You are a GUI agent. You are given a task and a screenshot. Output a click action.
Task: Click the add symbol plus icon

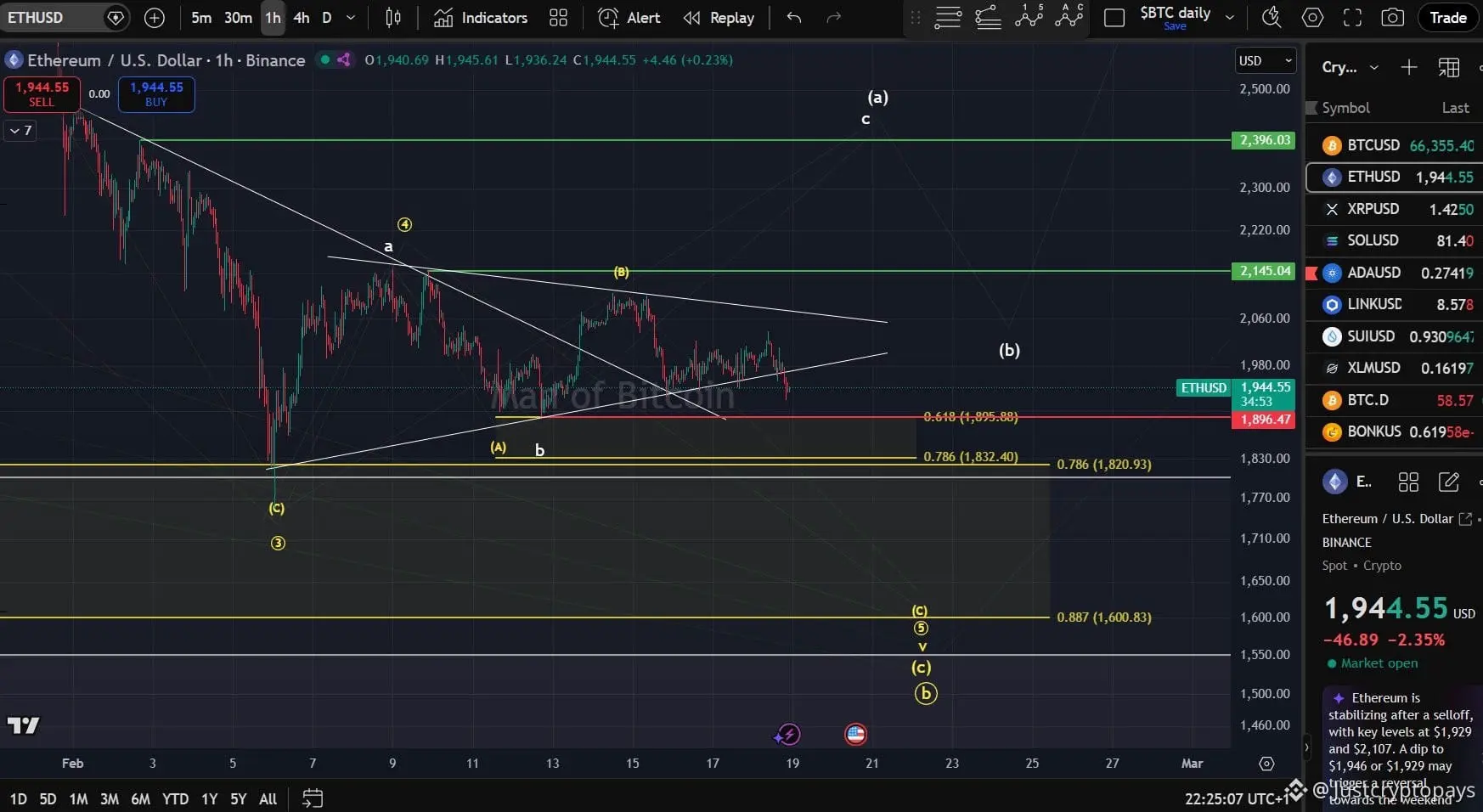coord(155,18)
